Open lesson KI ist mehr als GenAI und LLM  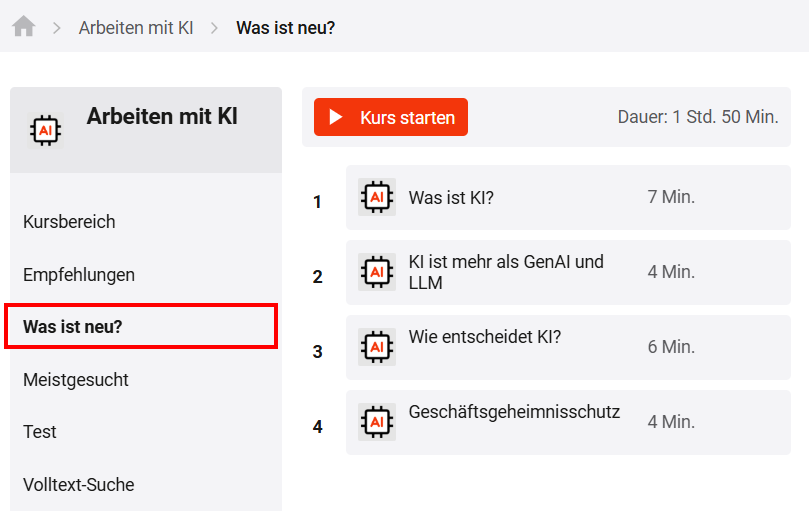pyautogui.click(x=568, y=272)
